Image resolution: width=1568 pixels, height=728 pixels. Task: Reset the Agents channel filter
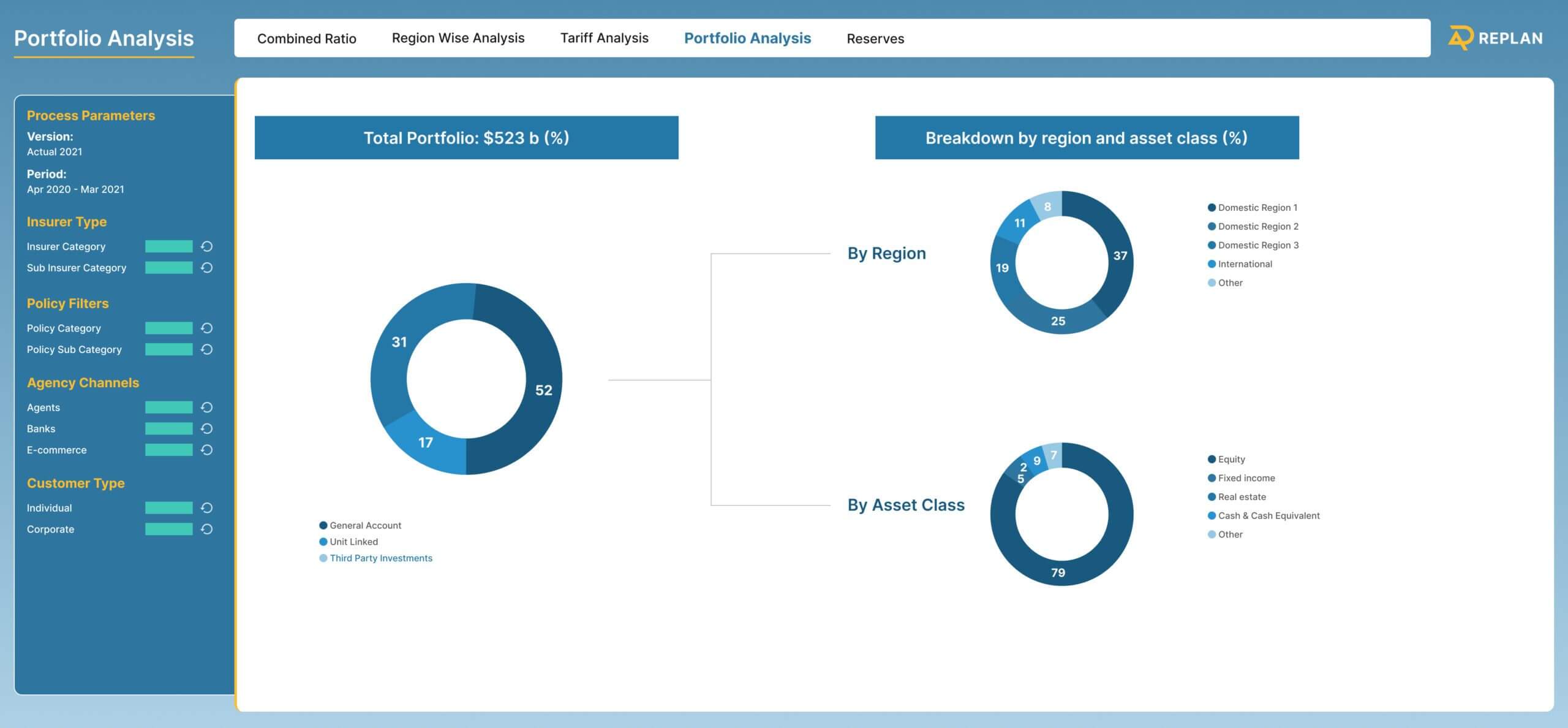[207, 408]
